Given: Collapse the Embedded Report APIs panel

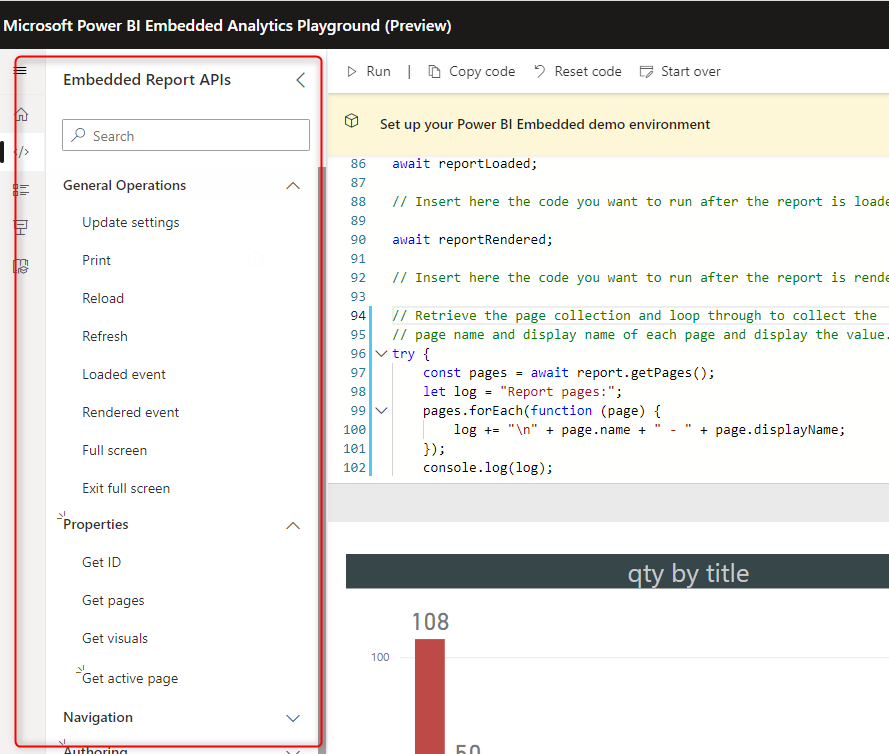Looking at the screenshot, I should click(x=300, y=80).
